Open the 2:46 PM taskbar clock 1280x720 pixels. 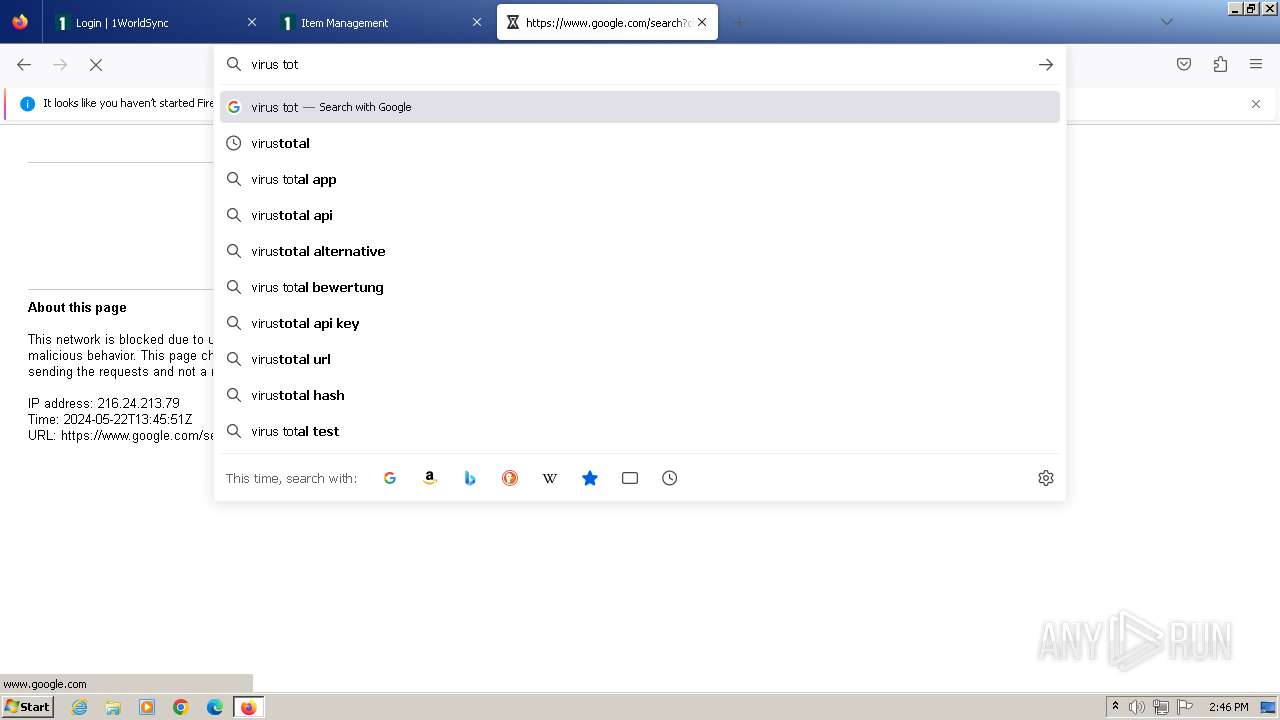click(x=1228, y=707)
